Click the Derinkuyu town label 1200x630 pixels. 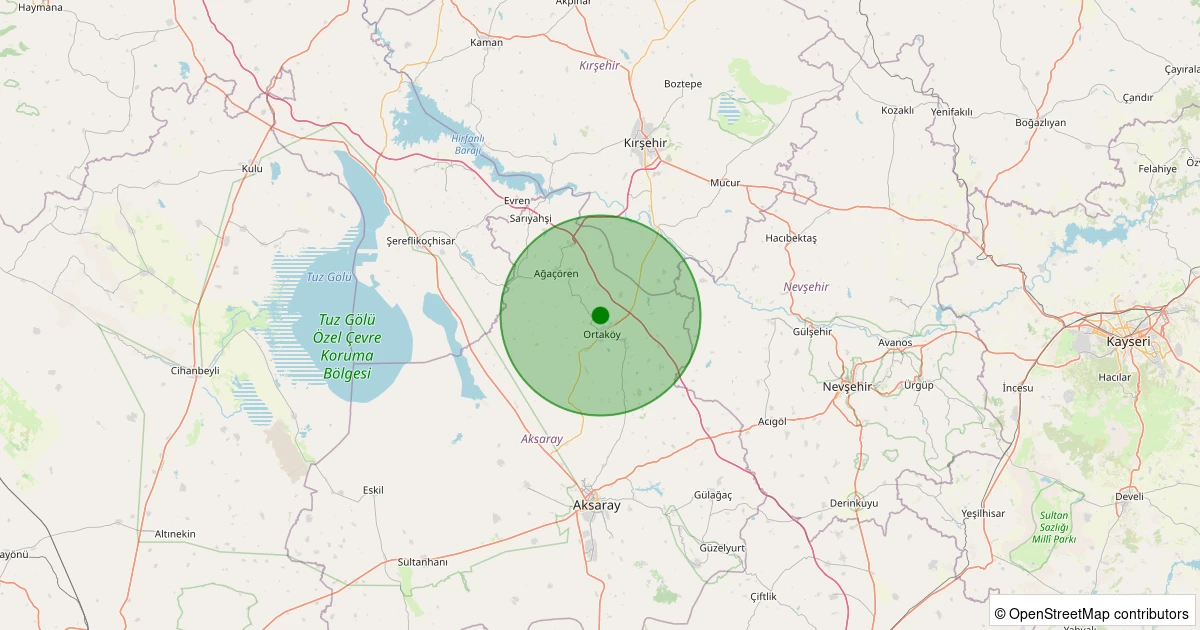[x=854, y=503]
